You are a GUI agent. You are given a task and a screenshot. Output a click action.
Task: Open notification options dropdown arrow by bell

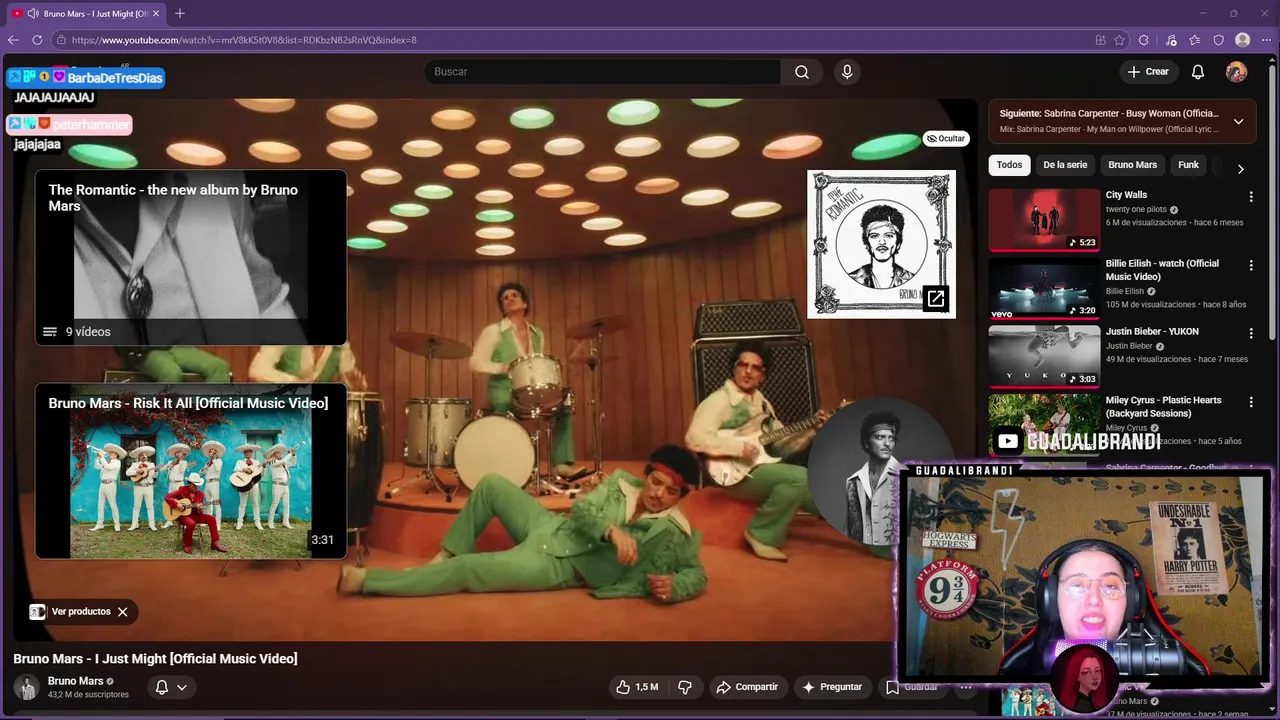click(x=182, y=687)
